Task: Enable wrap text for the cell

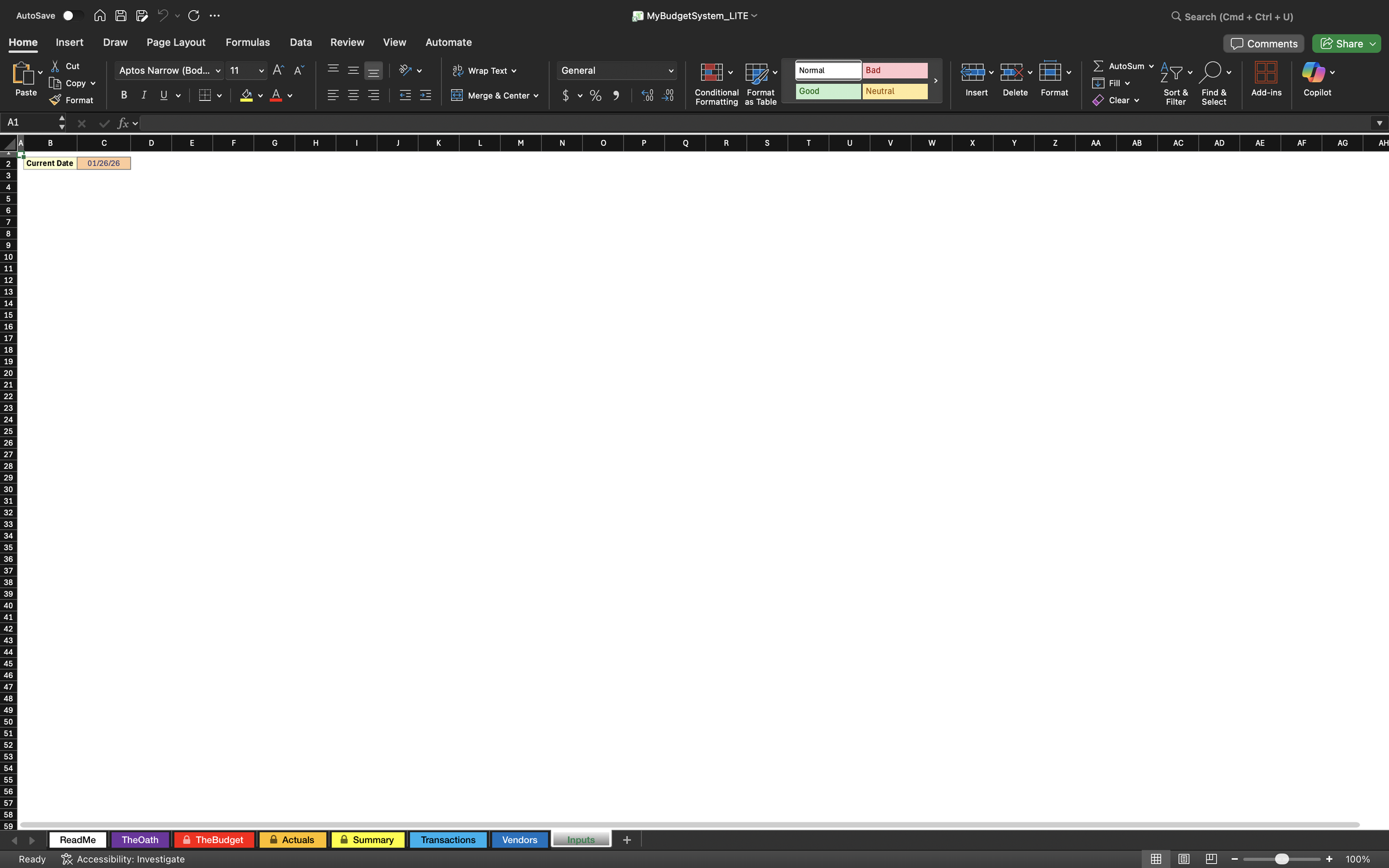Action: pyautogui.click(x=484, y=70)
